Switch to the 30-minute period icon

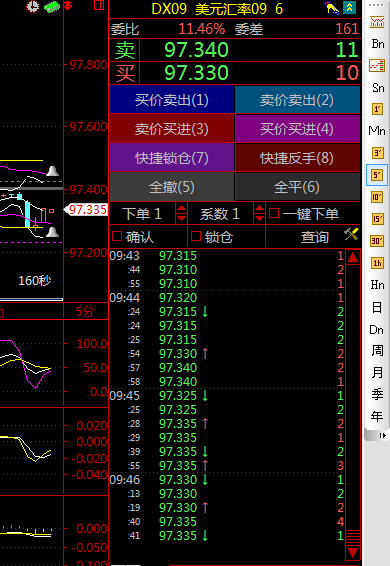click(x=377, y=241)
